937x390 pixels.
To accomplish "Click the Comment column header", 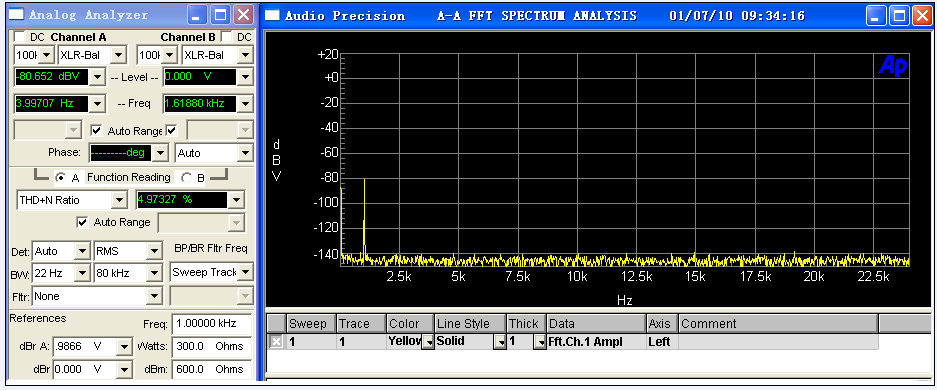I will (778, 324).
